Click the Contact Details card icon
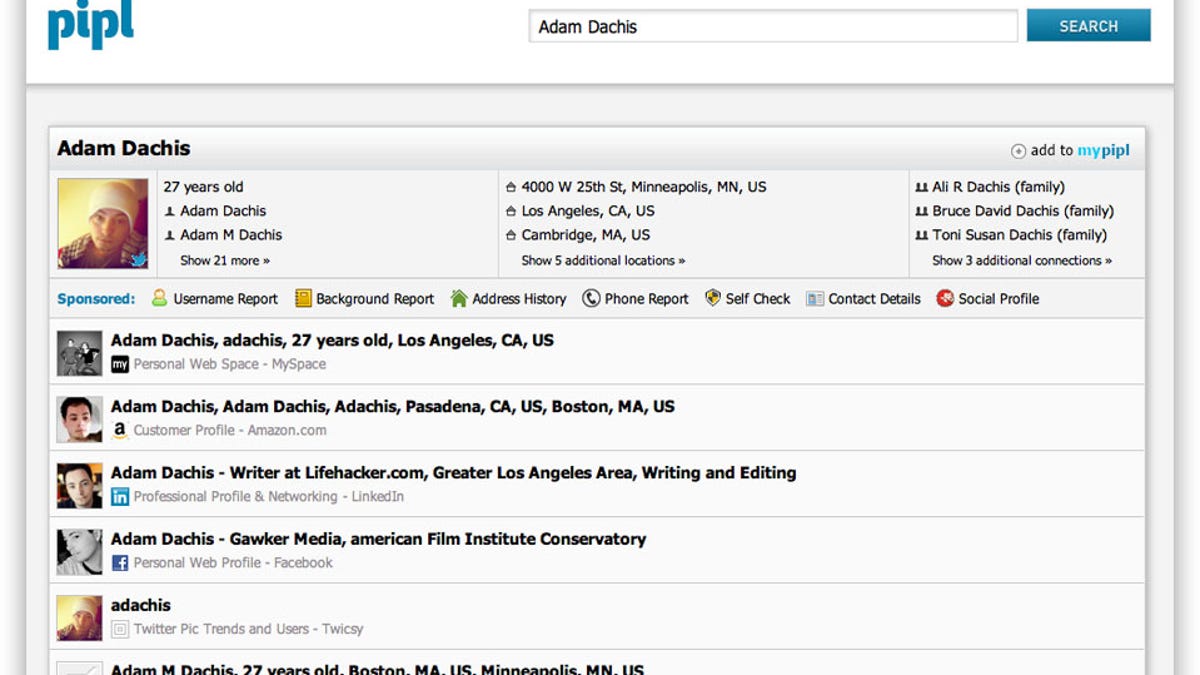 (x=815, y=298)
